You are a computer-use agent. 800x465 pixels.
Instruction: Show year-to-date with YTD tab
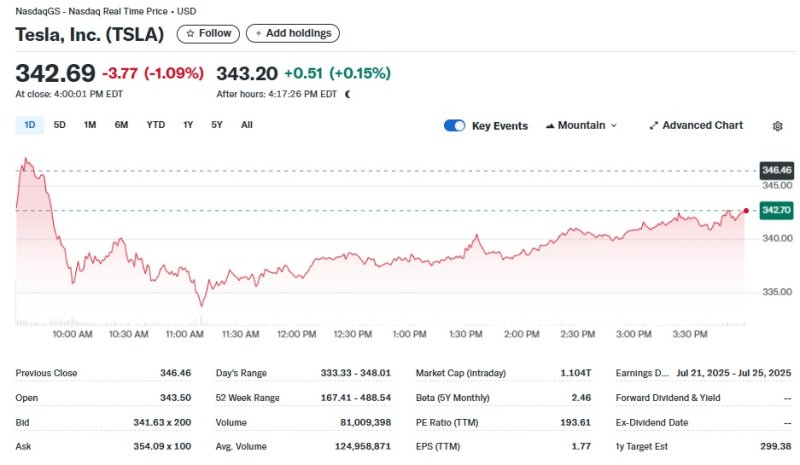coord(156,125)
